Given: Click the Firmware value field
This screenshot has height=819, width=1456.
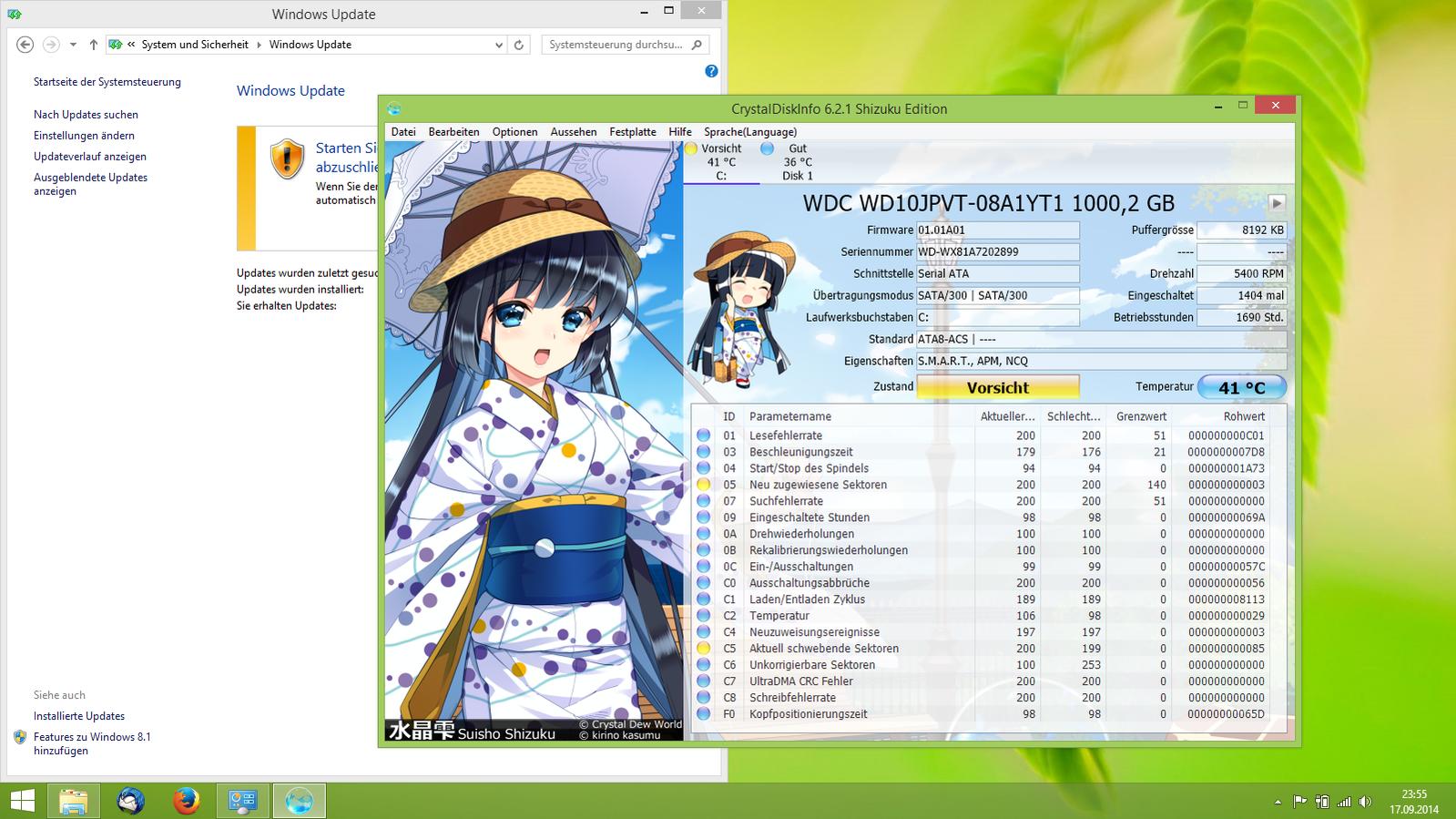Looking at the screenshot, I should pos(998,230).
